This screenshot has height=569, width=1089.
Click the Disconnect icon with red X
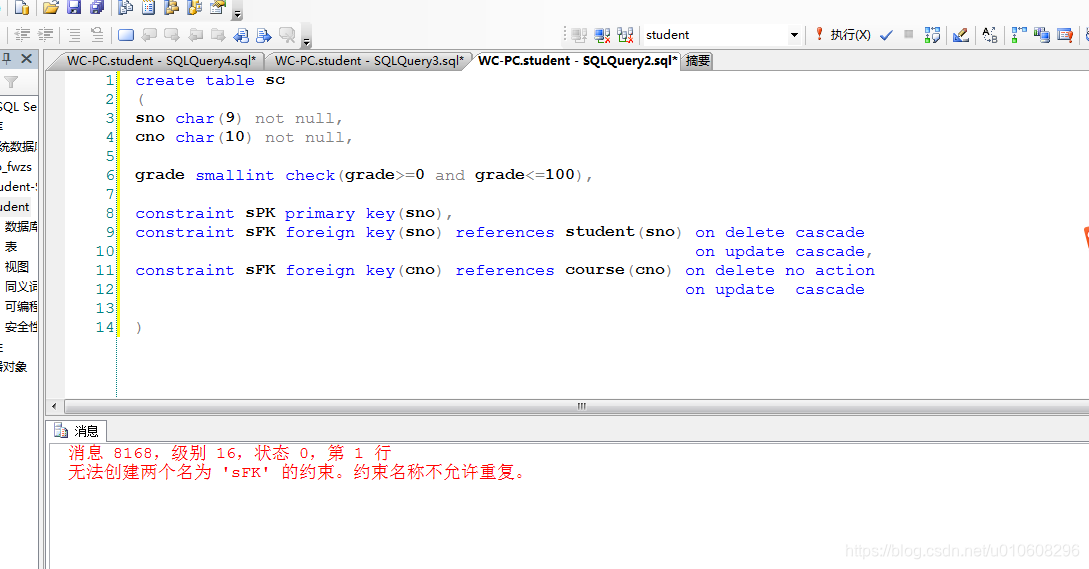[602, 35]
